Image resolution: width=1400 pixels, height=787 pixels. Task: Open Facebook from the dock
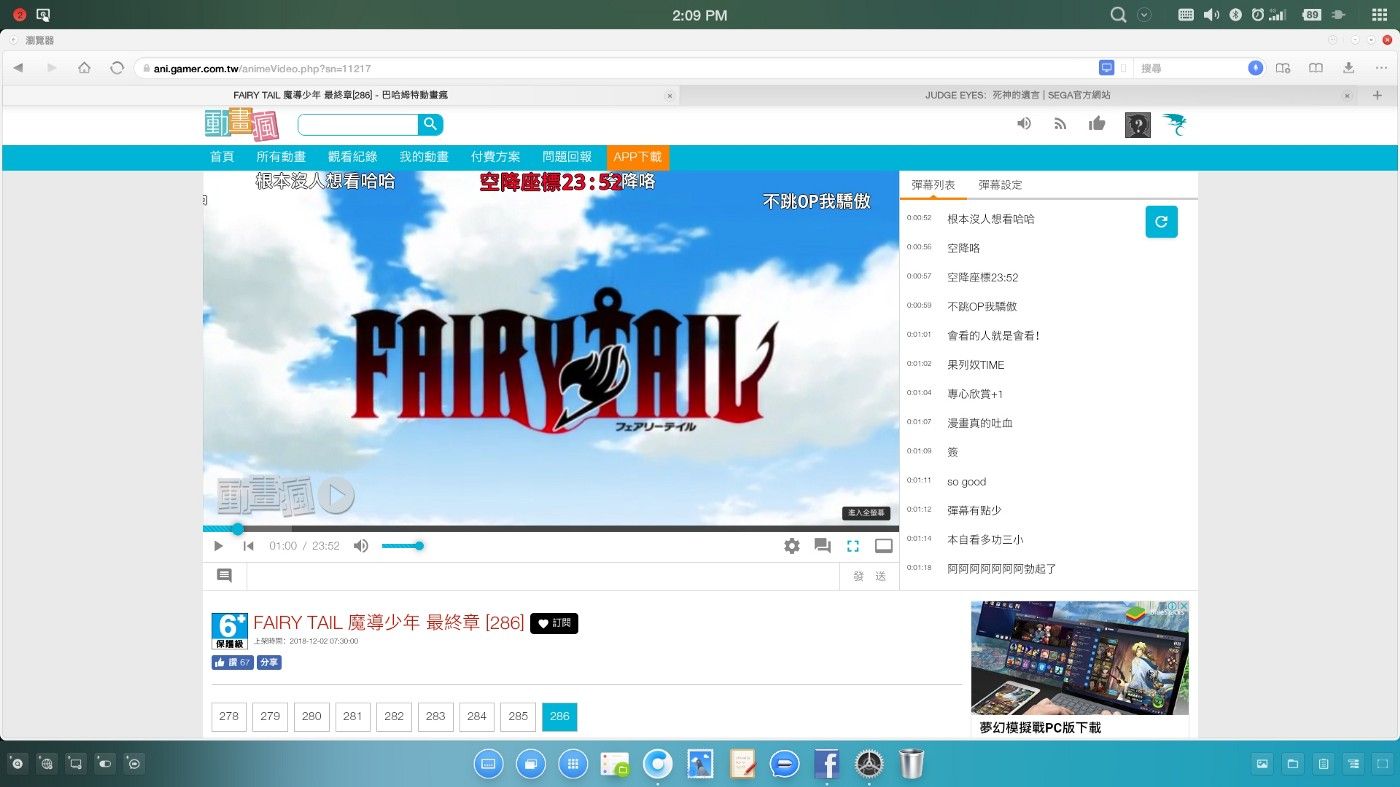(x=826, y=764)
